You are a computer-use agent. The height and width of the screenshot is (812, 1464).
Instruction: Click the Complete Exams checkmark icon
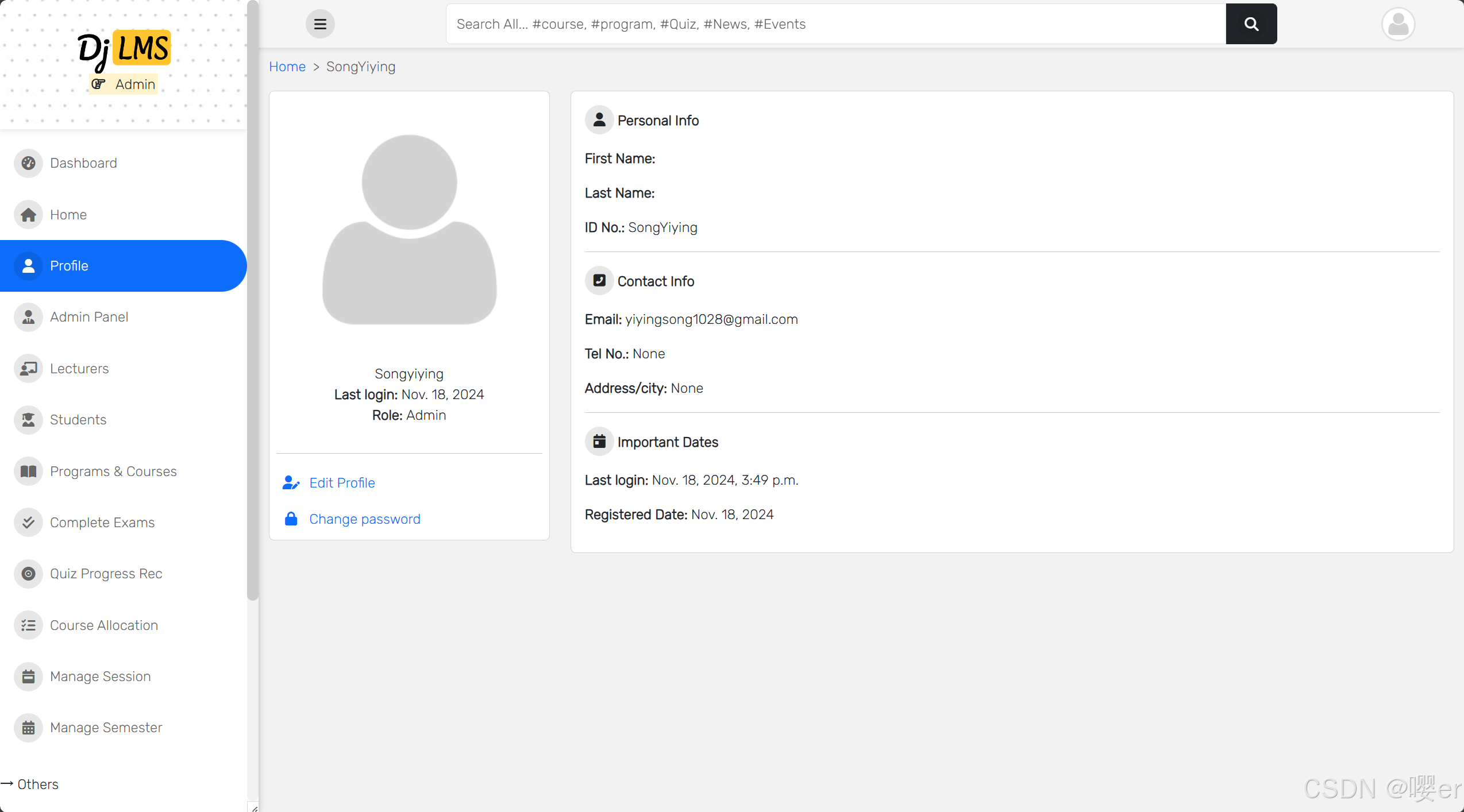point(28,523)
